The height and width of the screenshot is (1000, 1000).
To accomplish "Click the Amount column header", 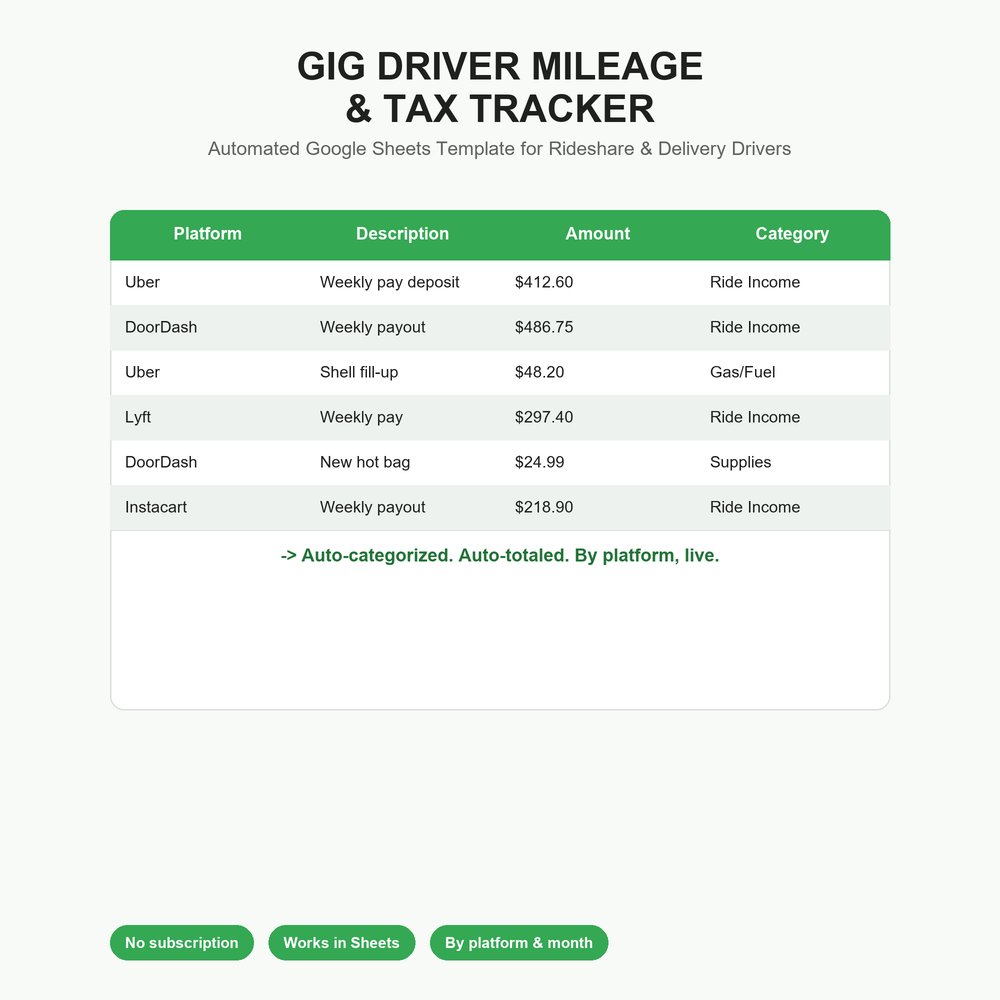I will coord(598,234).
